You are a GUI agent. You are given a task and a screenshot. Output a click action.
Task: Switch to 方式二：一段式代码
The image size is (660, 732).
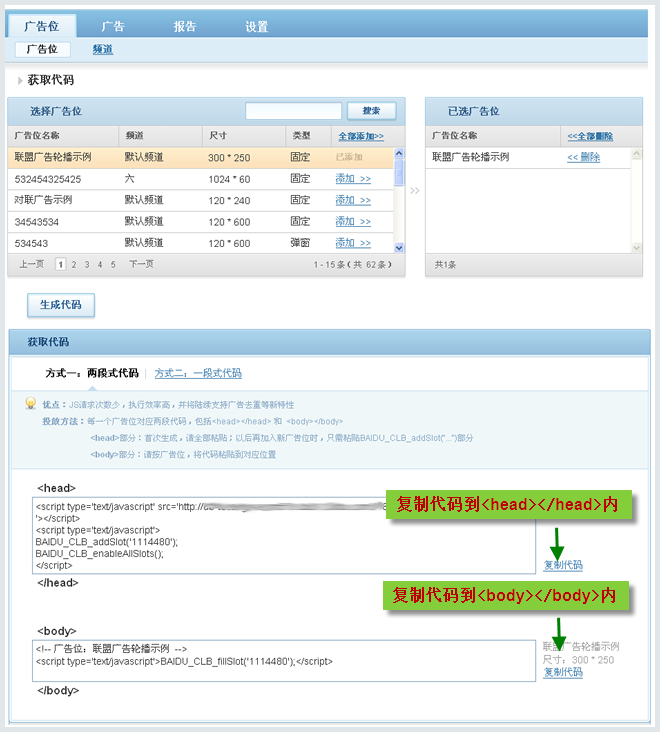click(x=198, y=373)
